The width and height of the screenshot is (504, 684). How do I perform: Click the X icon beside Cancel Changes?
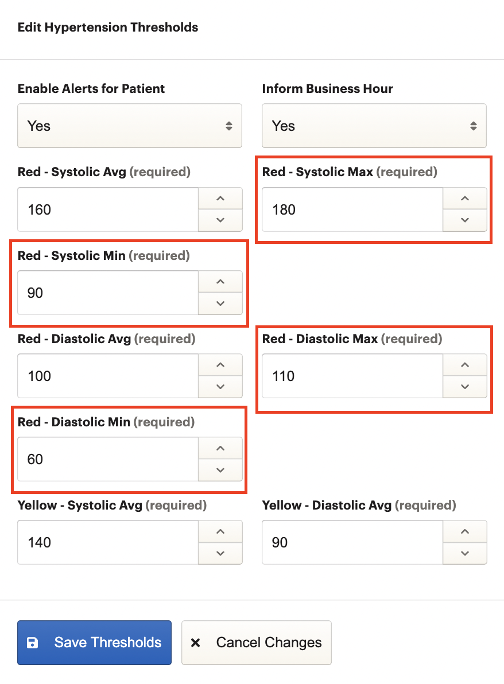tap(195, 643)
